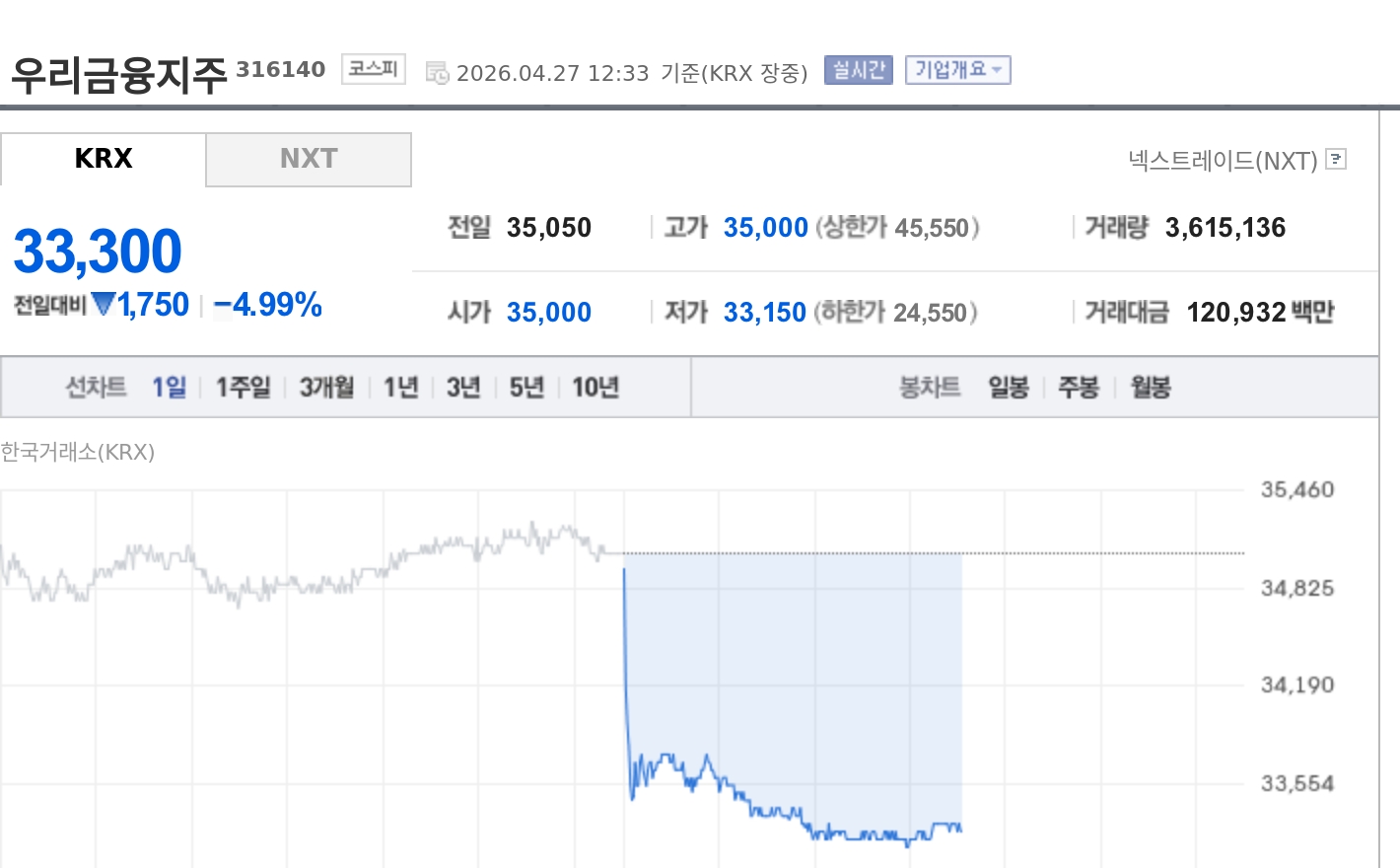Click the 코스피 market badge
Viewport: 1400px width, 868px height.
click(x=372, y=69)
